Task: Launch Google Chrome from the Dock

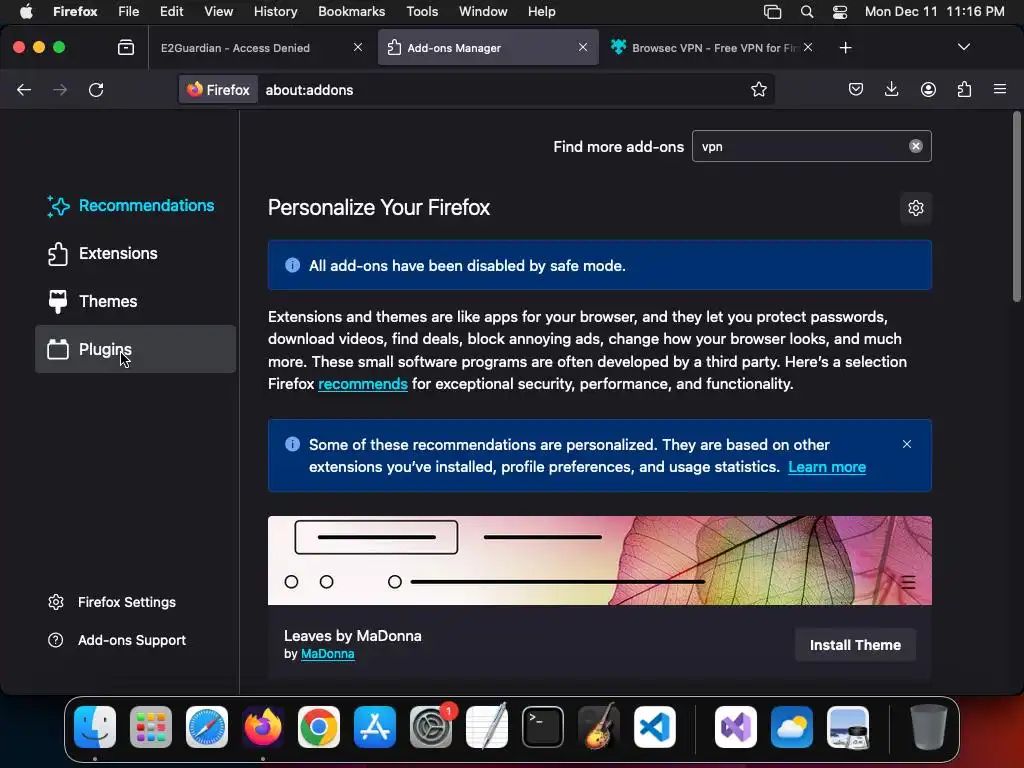Action: click(x=319, y=727)
